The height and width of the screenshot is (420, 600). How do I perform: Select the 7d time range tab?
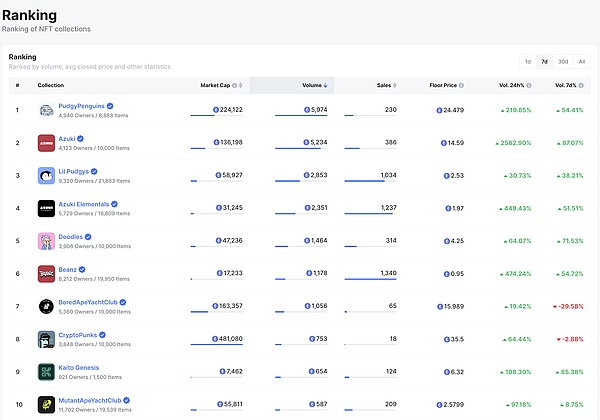pos(545,62)
